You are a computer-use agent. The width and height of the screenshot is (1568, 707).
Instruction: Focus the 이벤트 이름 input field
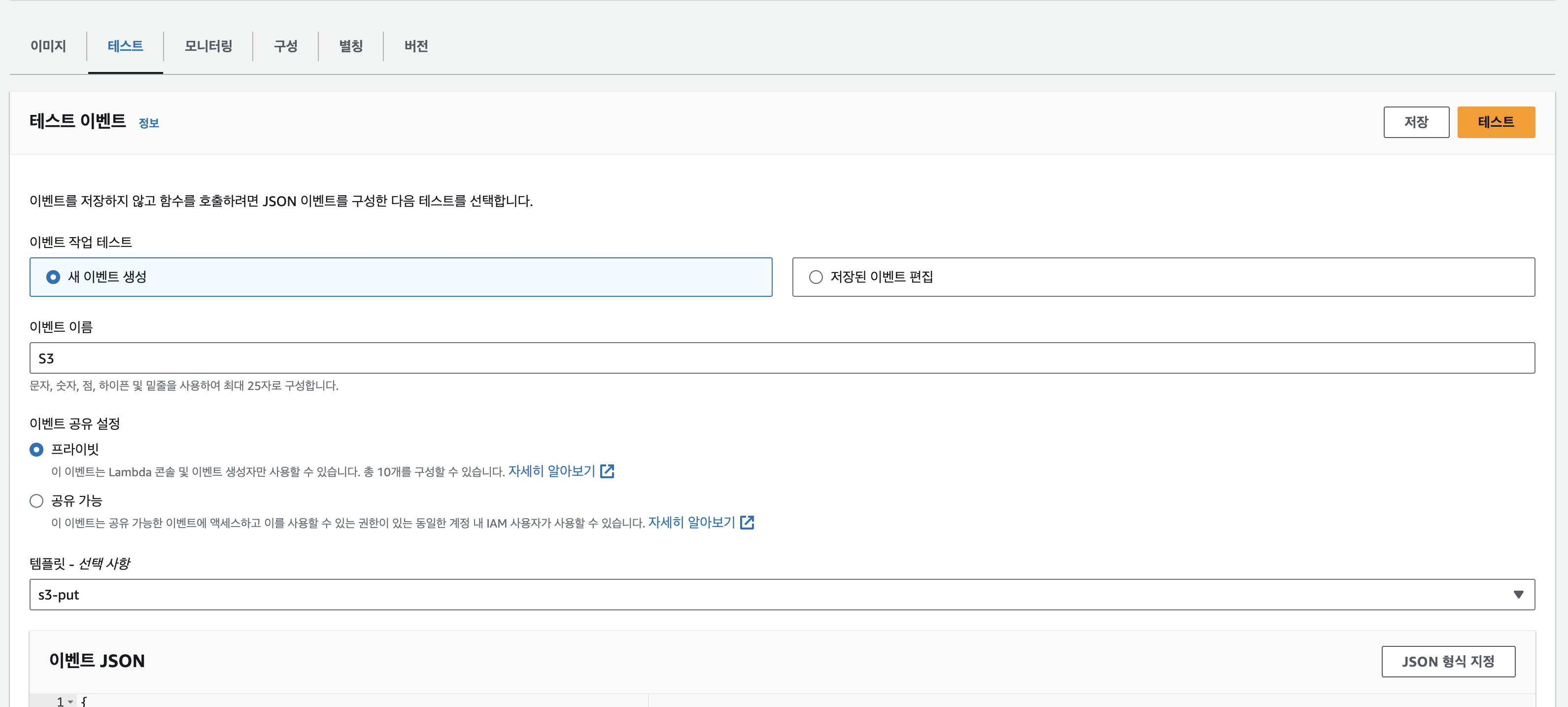(x=782, y=358)
